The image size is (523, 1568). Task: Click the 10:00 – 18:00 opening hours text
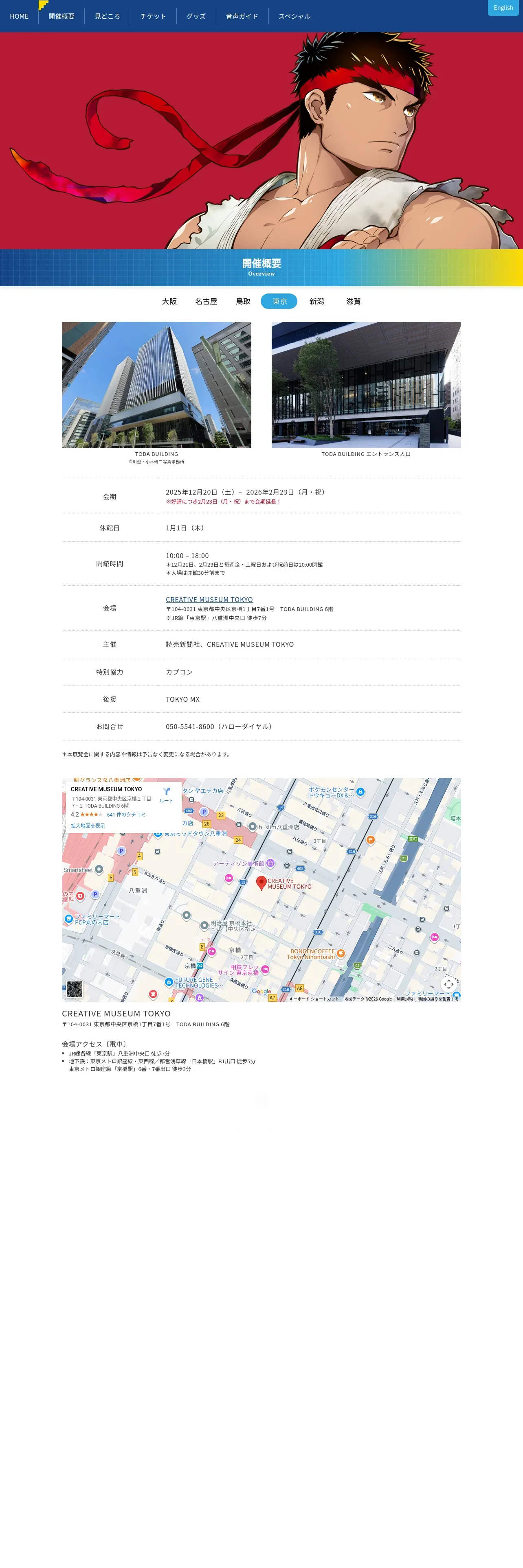coord(187,556)
